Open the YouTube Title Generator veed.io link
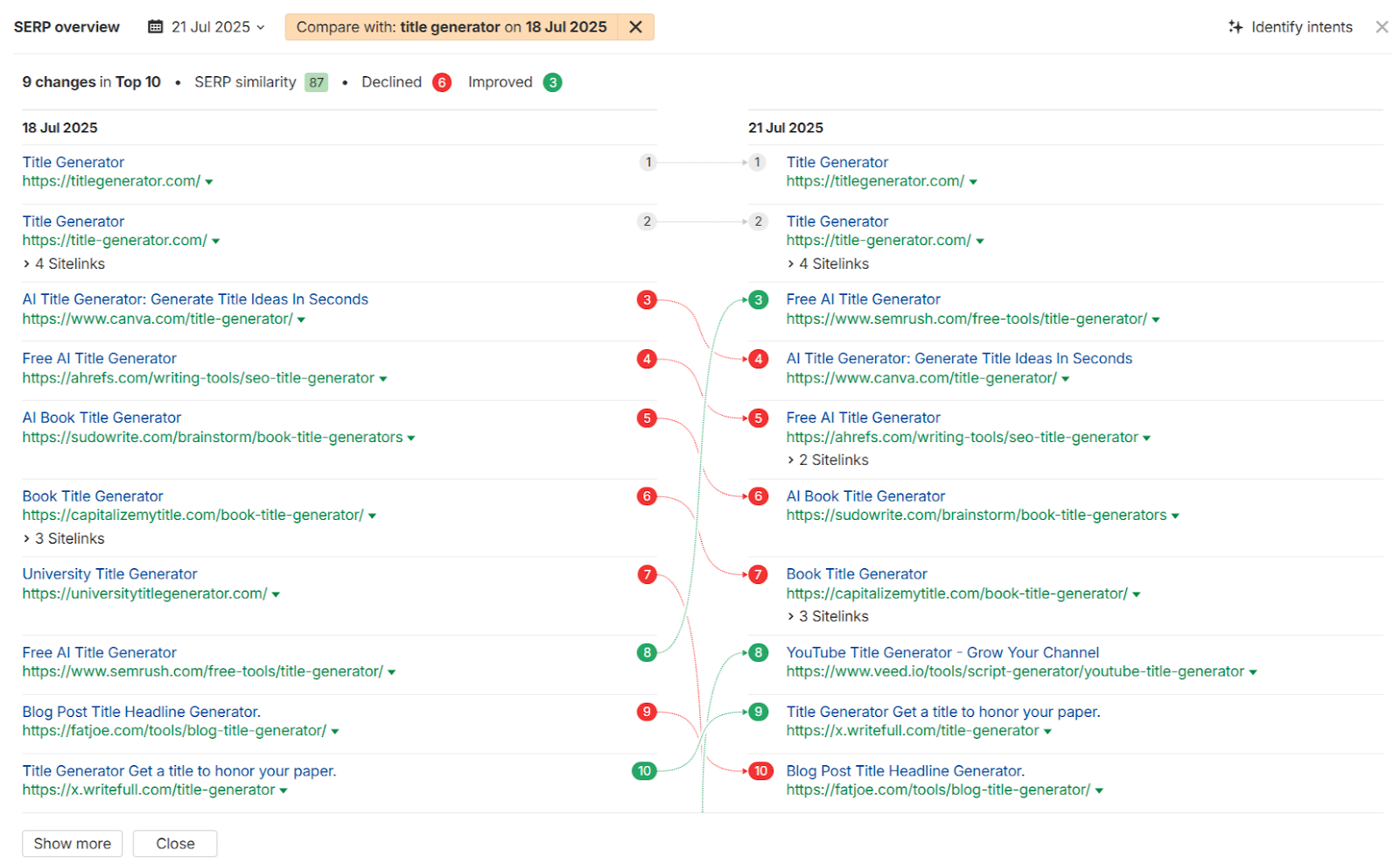Viewport: 1400px width, 864px height. 941,651
